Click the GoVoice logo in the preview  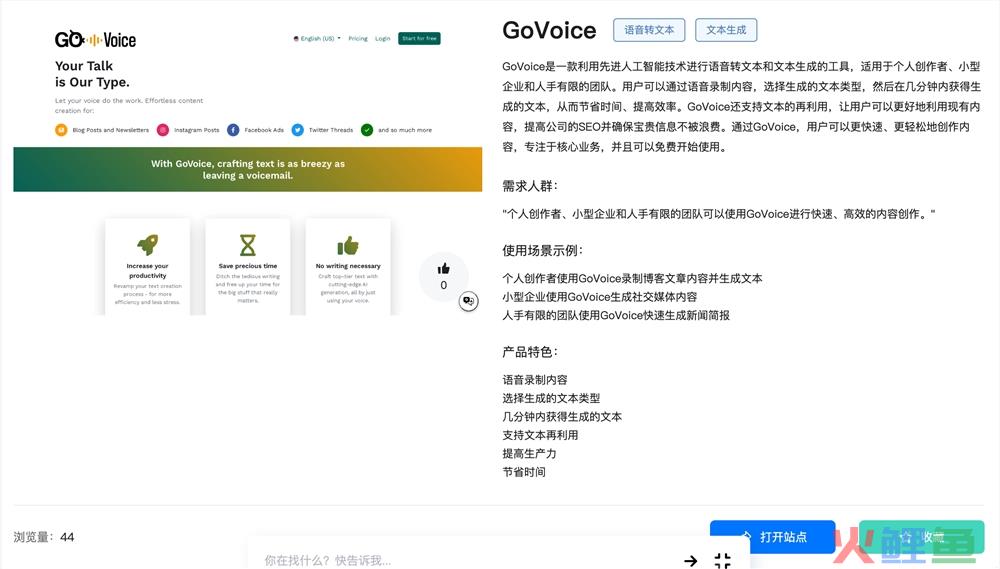pyautogui.click(x=95, y=40)
